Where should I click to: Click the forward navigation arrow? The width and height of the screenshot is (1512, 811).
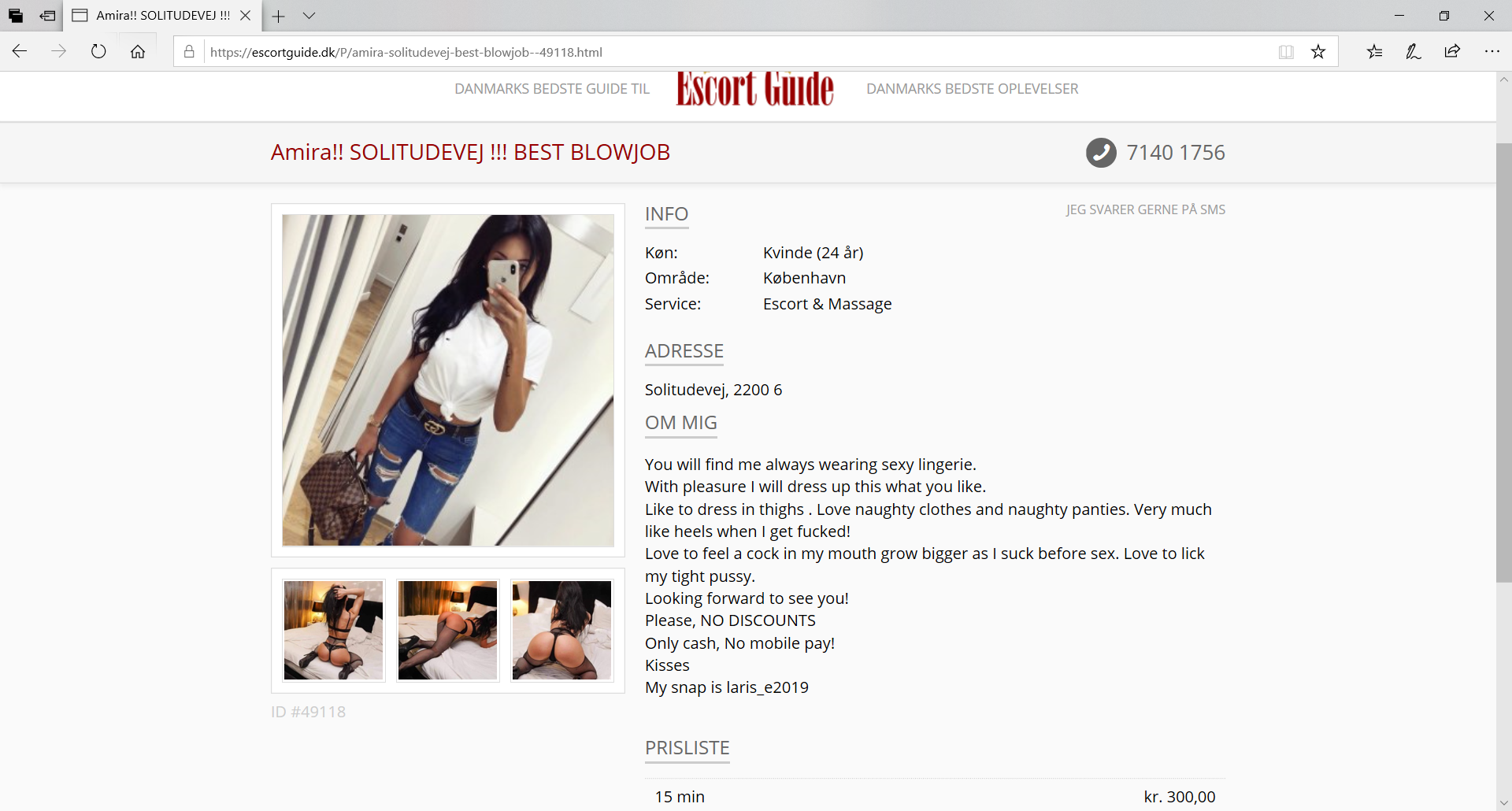click(x=59, y=52)
